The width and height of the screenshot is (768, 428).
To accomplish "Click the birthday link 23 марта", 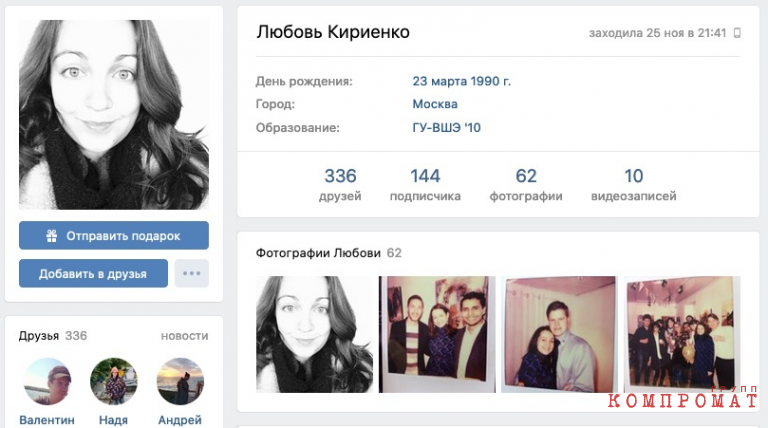I will [x=440, y=81].
